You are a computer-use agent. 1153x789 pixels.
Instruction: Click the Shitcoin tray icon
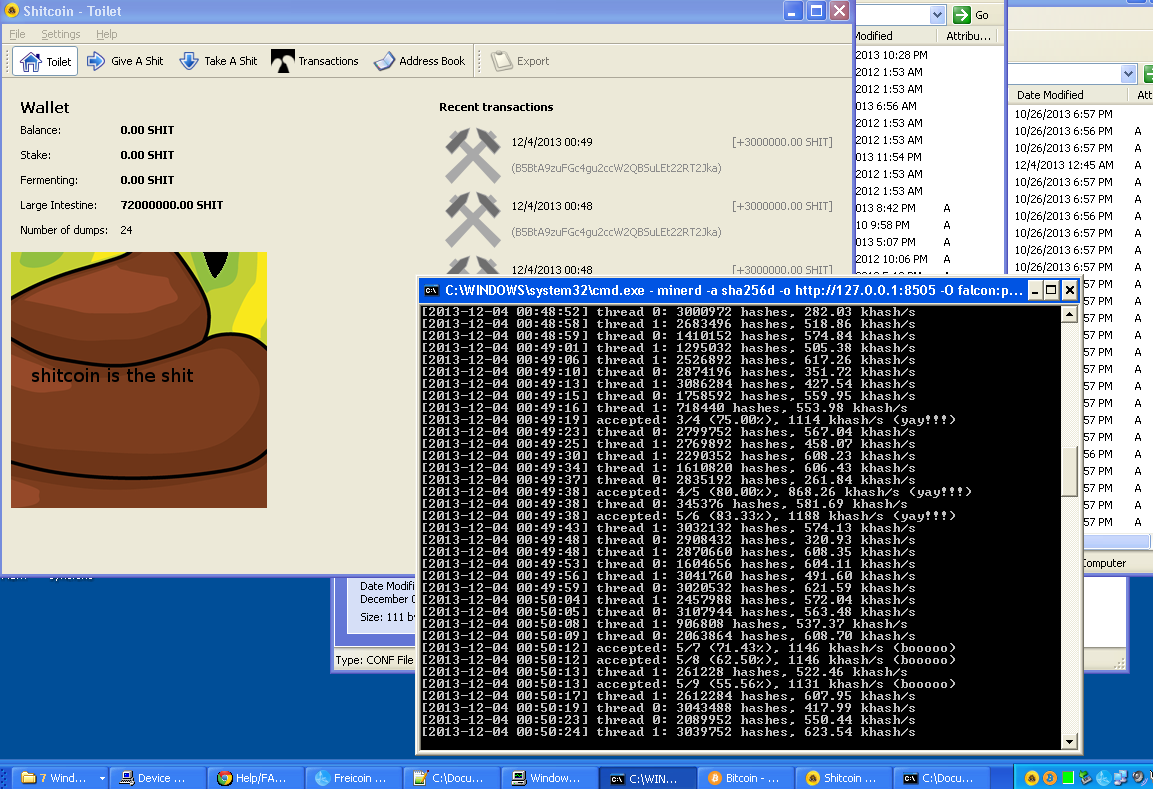[x=1032, y=778]
